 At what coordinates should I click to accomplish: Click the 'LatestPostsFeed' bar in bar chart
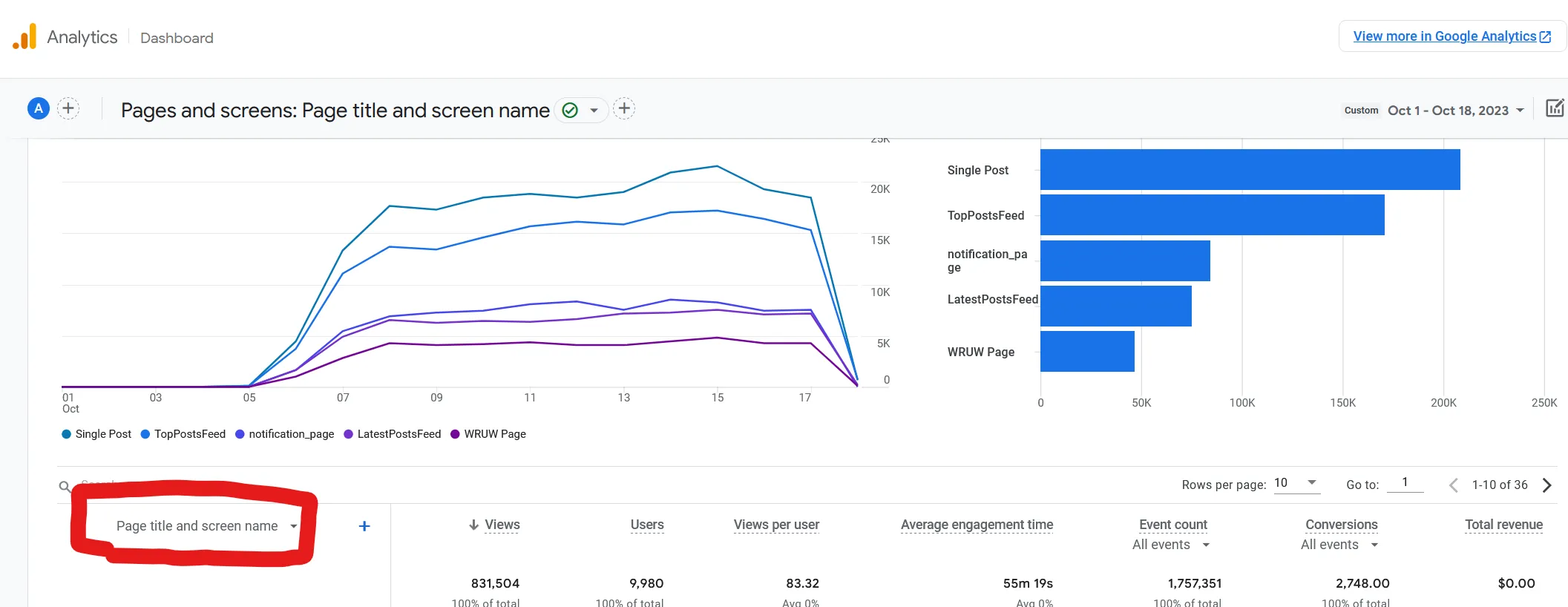(1116, 306)
